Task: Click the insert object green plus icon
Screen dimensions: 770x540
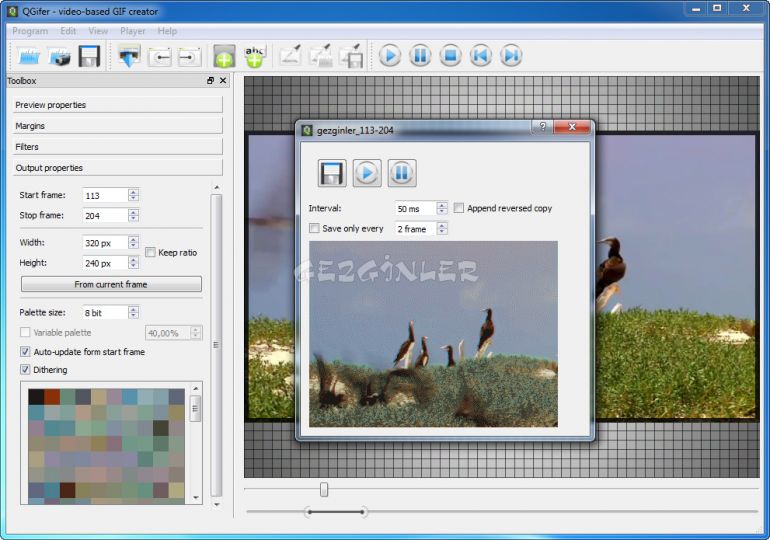Action: pyautogui.click(x=224, y=56)
